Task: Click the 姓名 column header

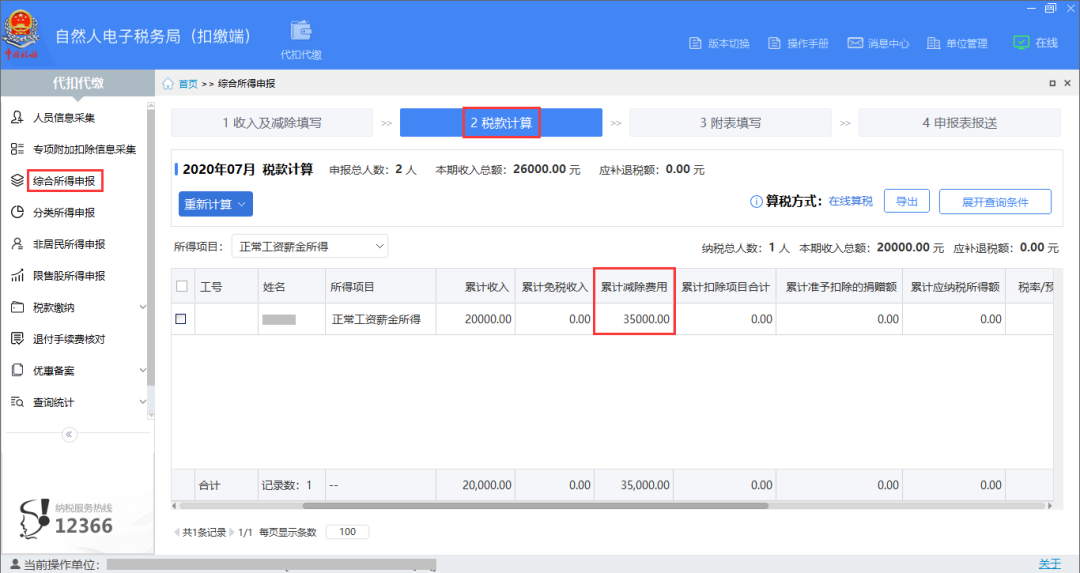Action: 291,286
